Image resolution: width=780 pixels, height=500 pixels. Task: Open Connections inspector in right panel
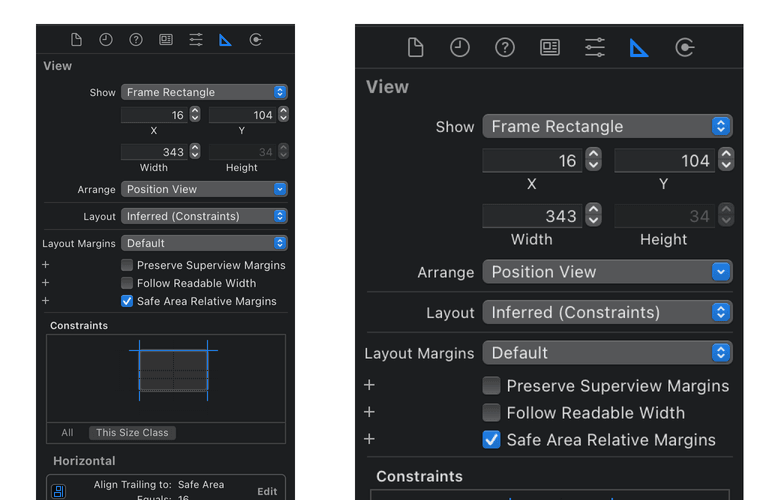pyautogui.click(x=684, y=48)
